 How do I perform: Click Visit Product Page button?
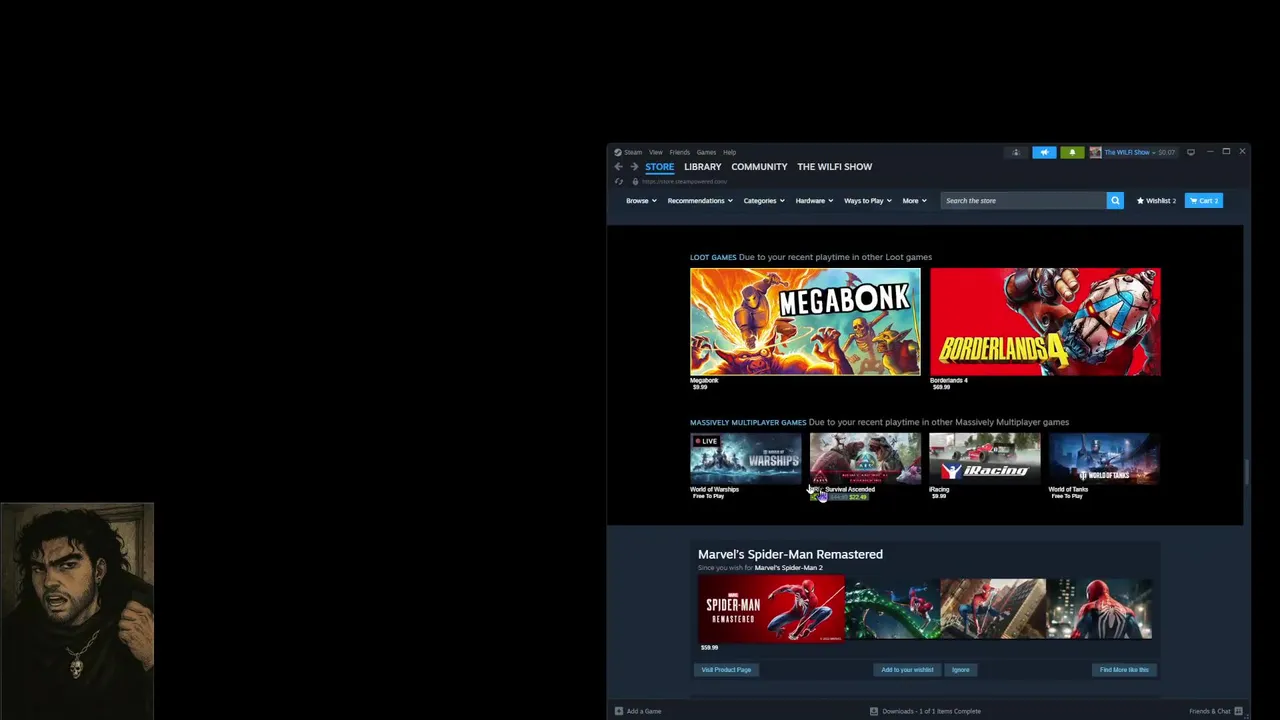tap(726, 670)
